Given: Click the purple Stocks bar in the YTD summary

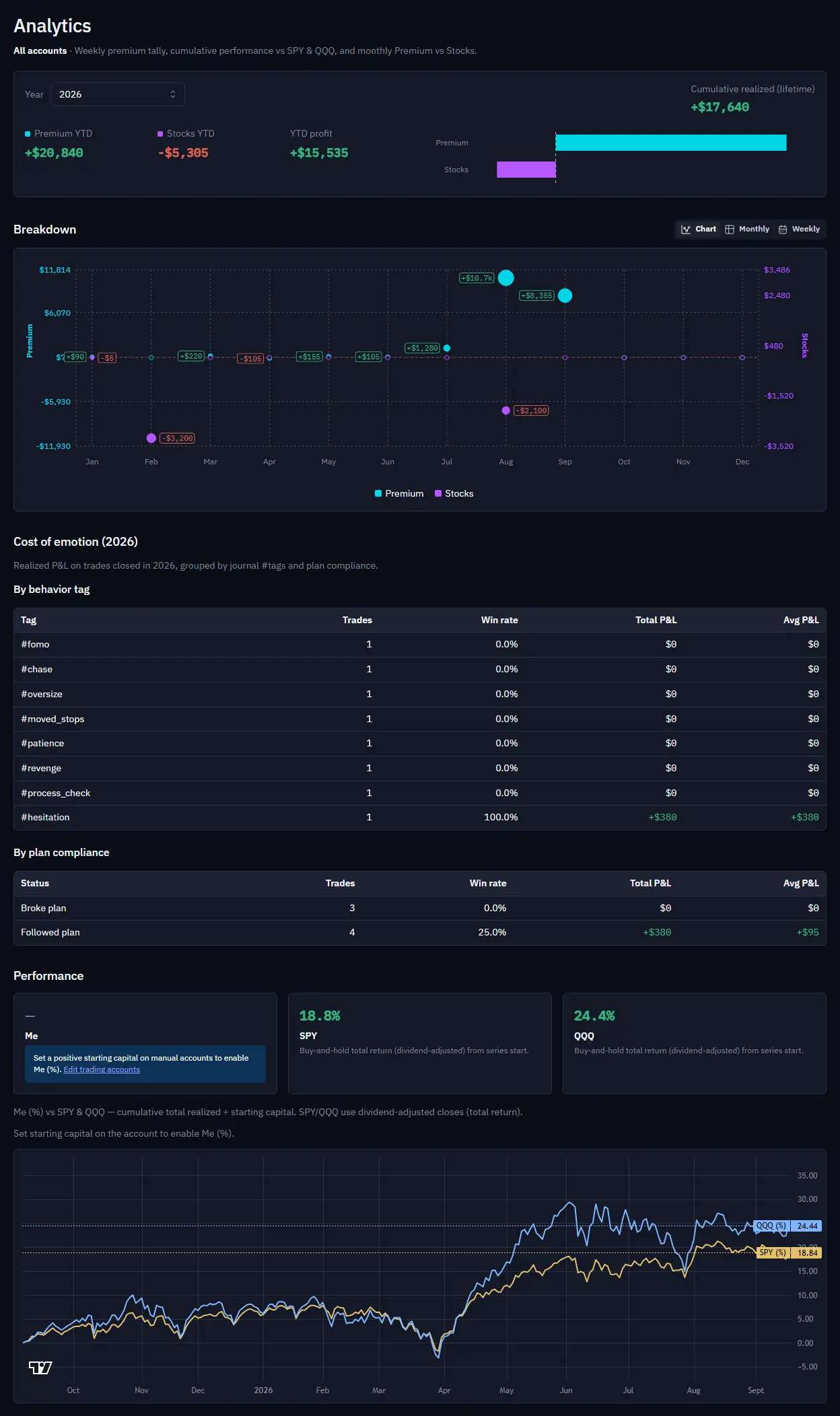Looking at the screenshot, I should click(526, 170).
